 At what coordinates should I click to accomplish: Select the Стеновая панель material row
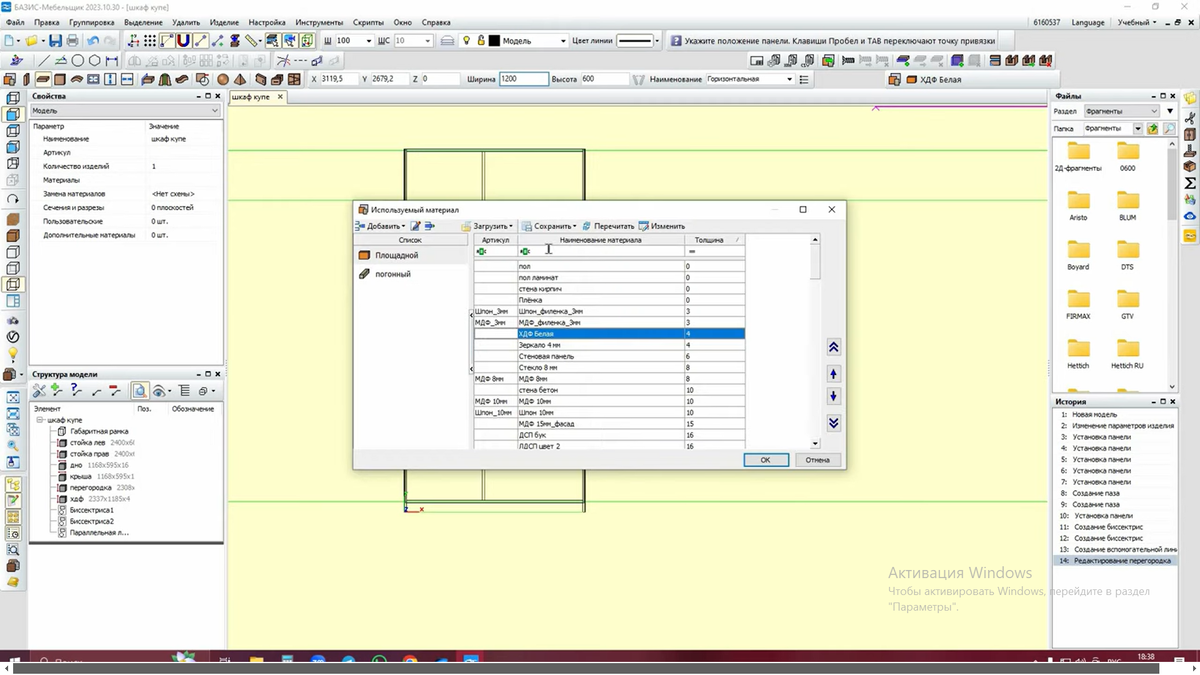(609, 356)
